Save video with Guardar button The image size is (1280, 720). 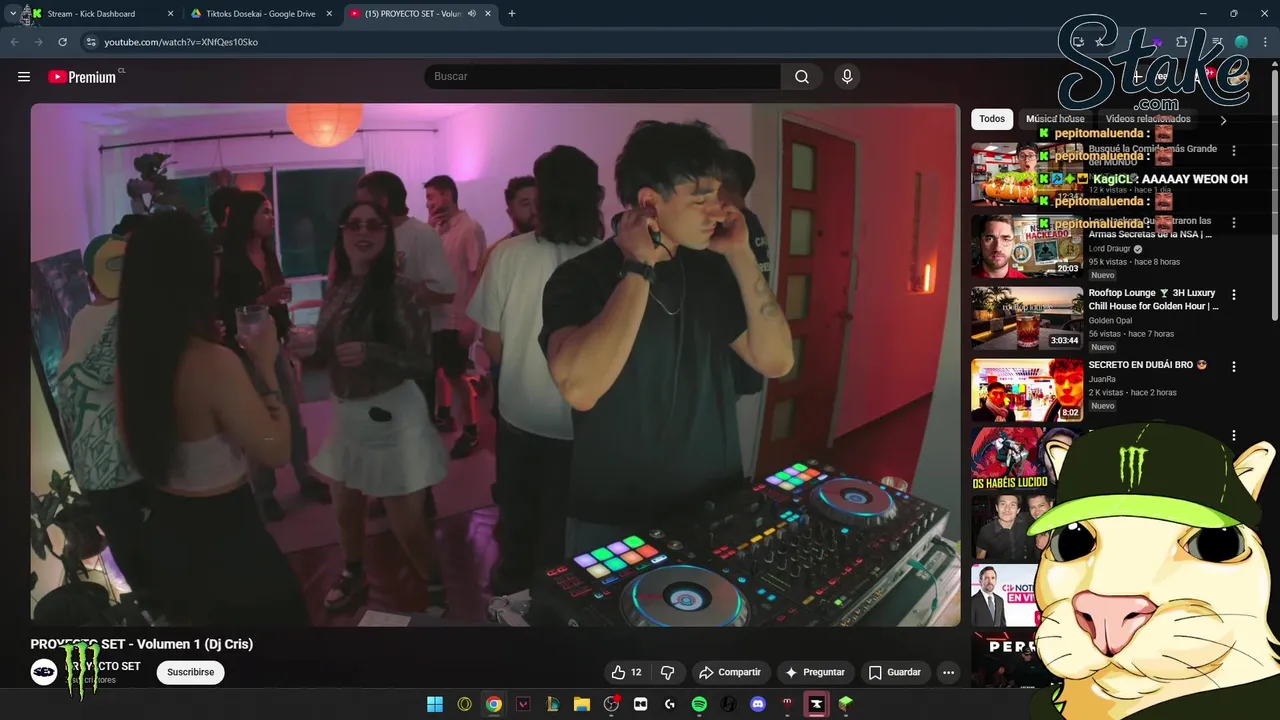tap(895, 672)
